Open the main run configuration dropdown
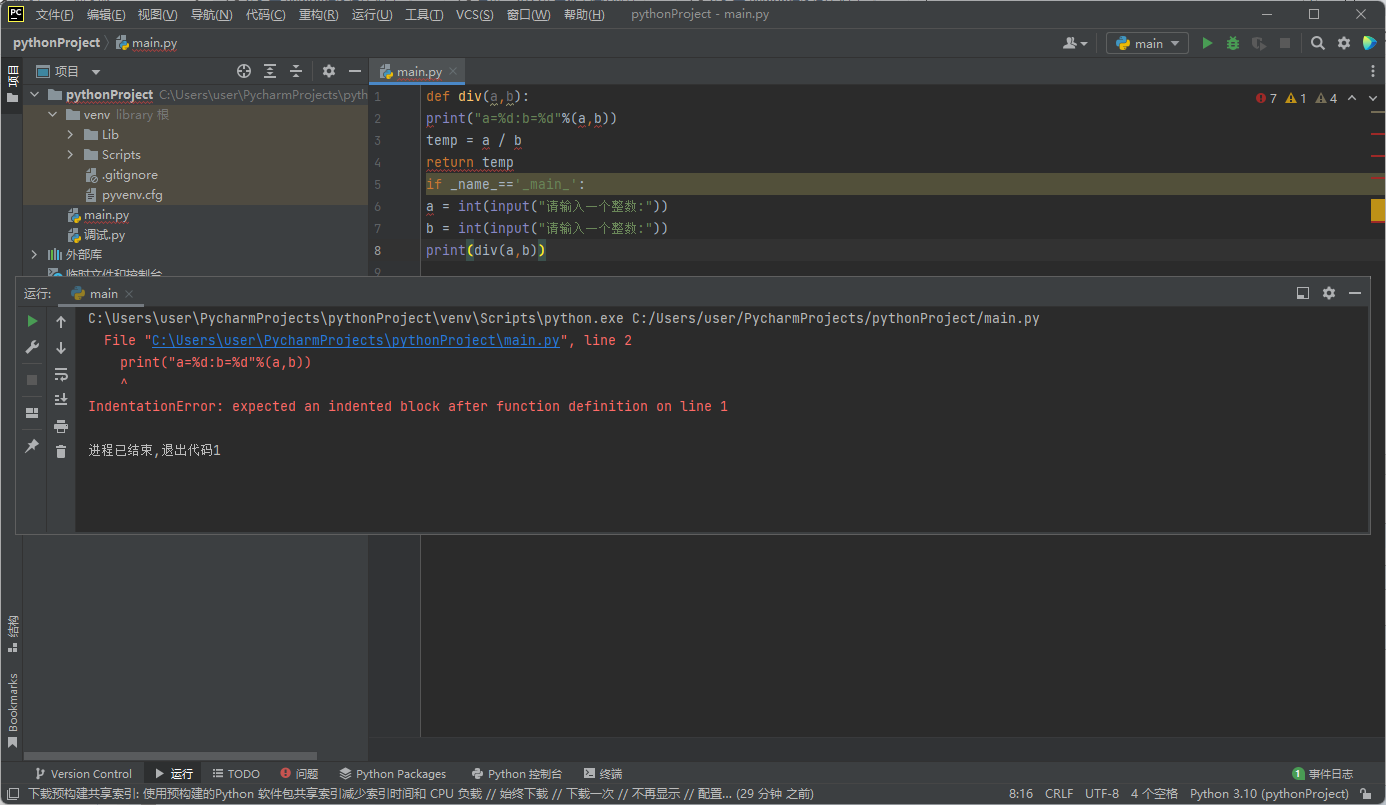The width and height of the screenshot is (1386, 805). click(x=1147, y=43)
